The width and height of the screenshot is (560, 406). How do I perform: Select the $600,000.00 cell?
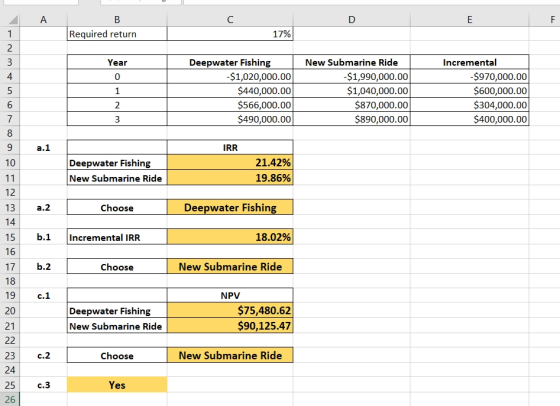(x=469, y=91)
